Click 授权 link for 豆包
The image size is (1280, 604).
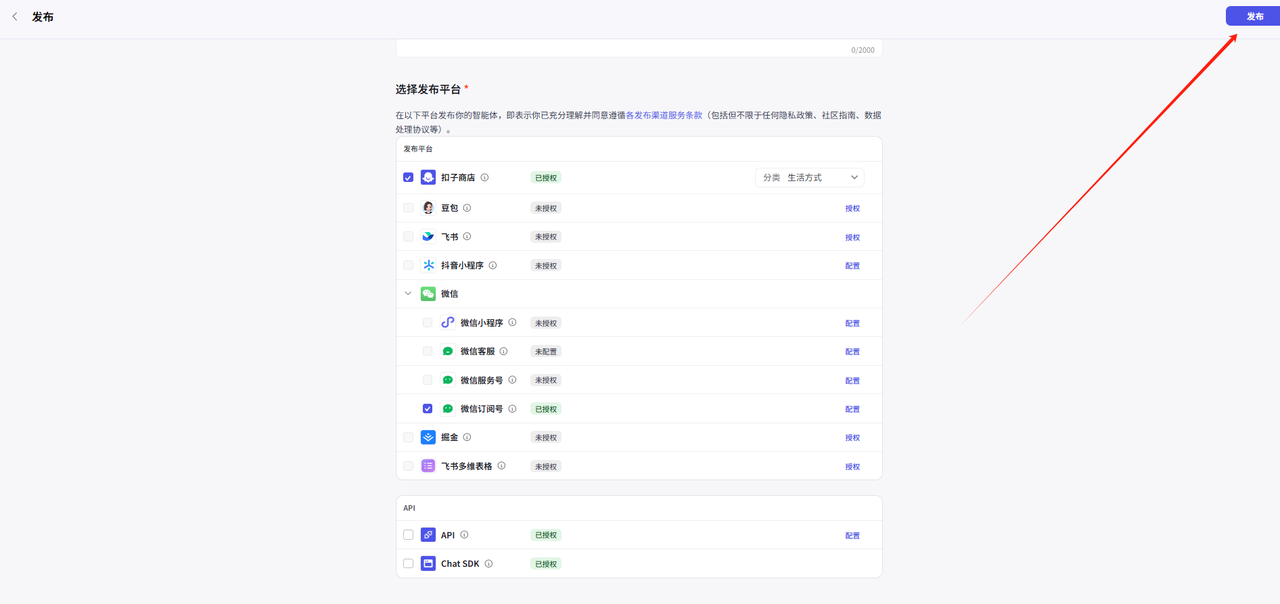(x=852, y=209)
